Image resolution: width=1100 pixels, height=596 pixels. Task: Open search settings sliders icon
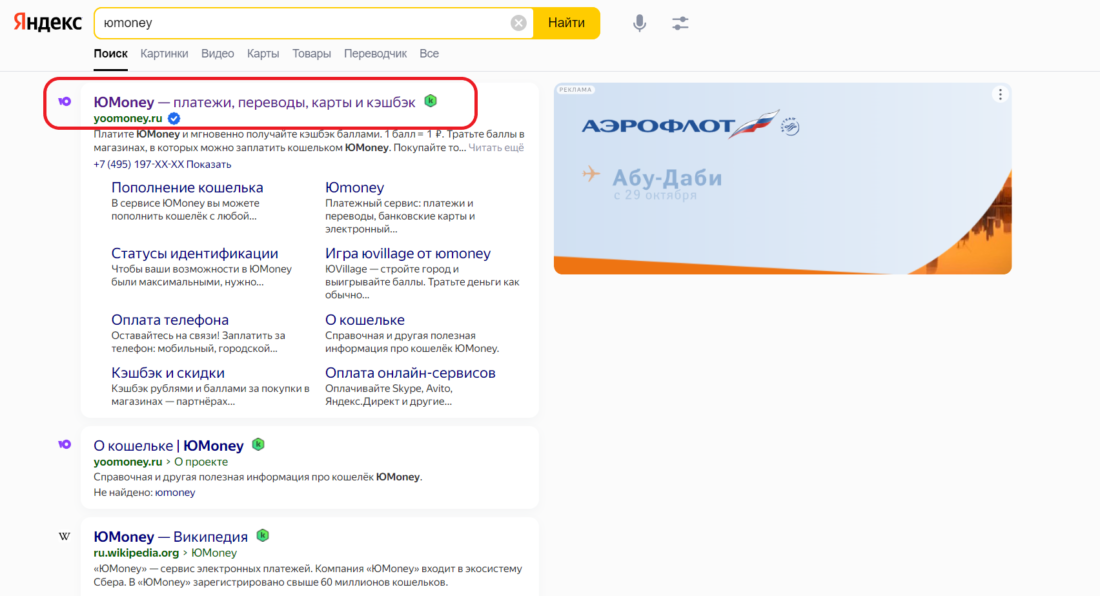(x=681, y=23)
